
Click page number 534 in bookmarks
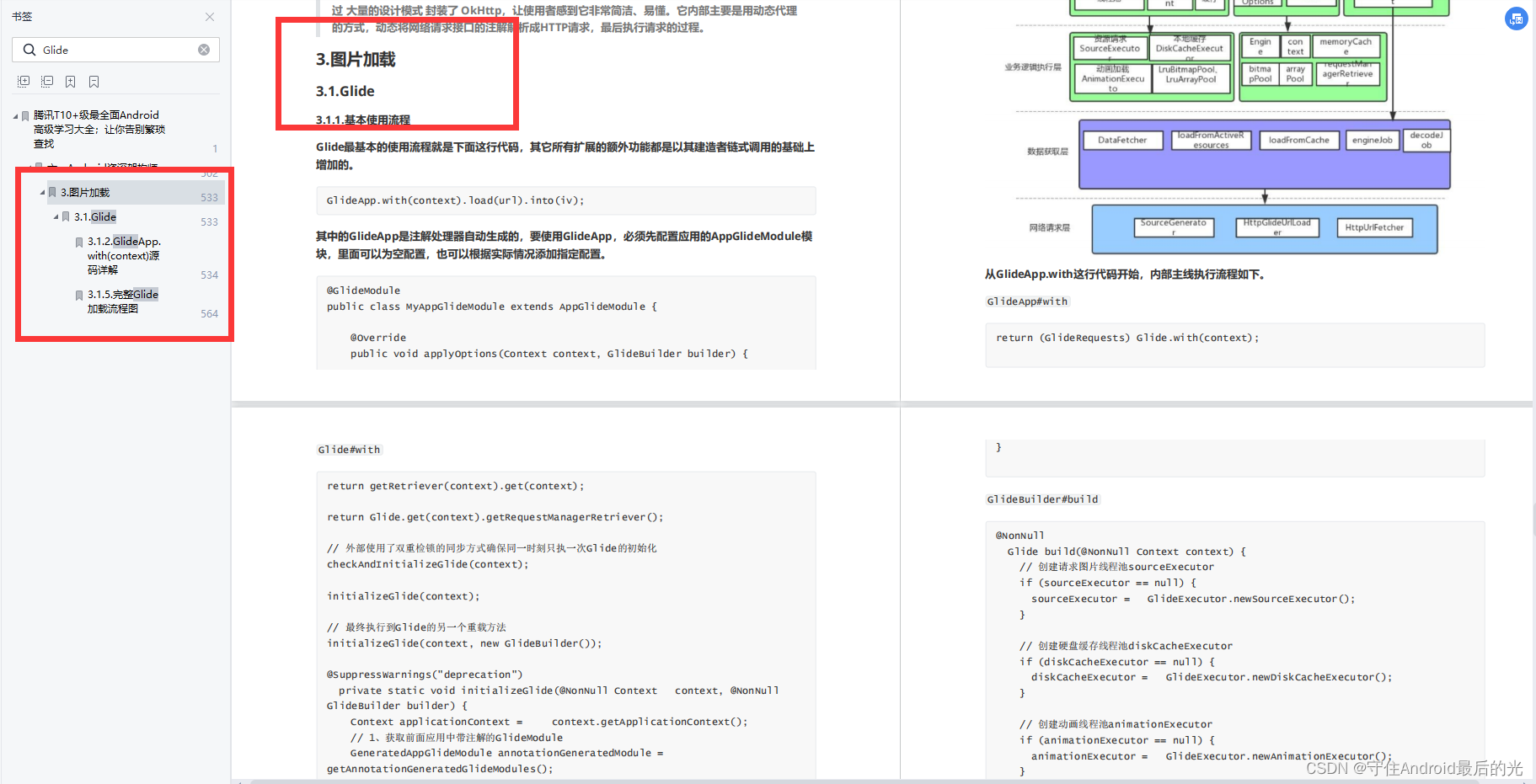[x=210, y=275]
